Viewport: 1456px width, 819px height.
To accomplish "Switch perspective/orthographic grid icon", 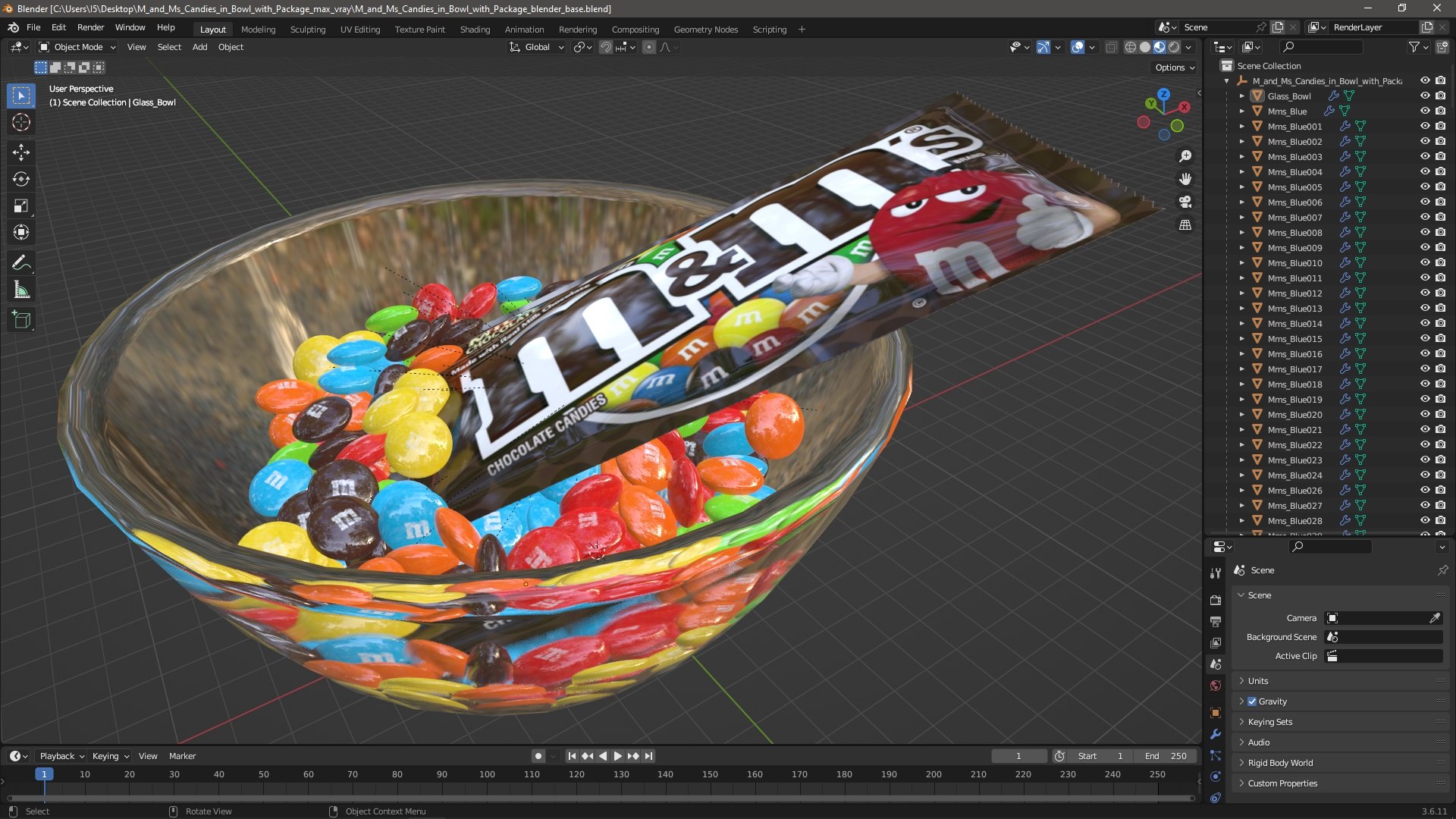I will pos(1185,224).
